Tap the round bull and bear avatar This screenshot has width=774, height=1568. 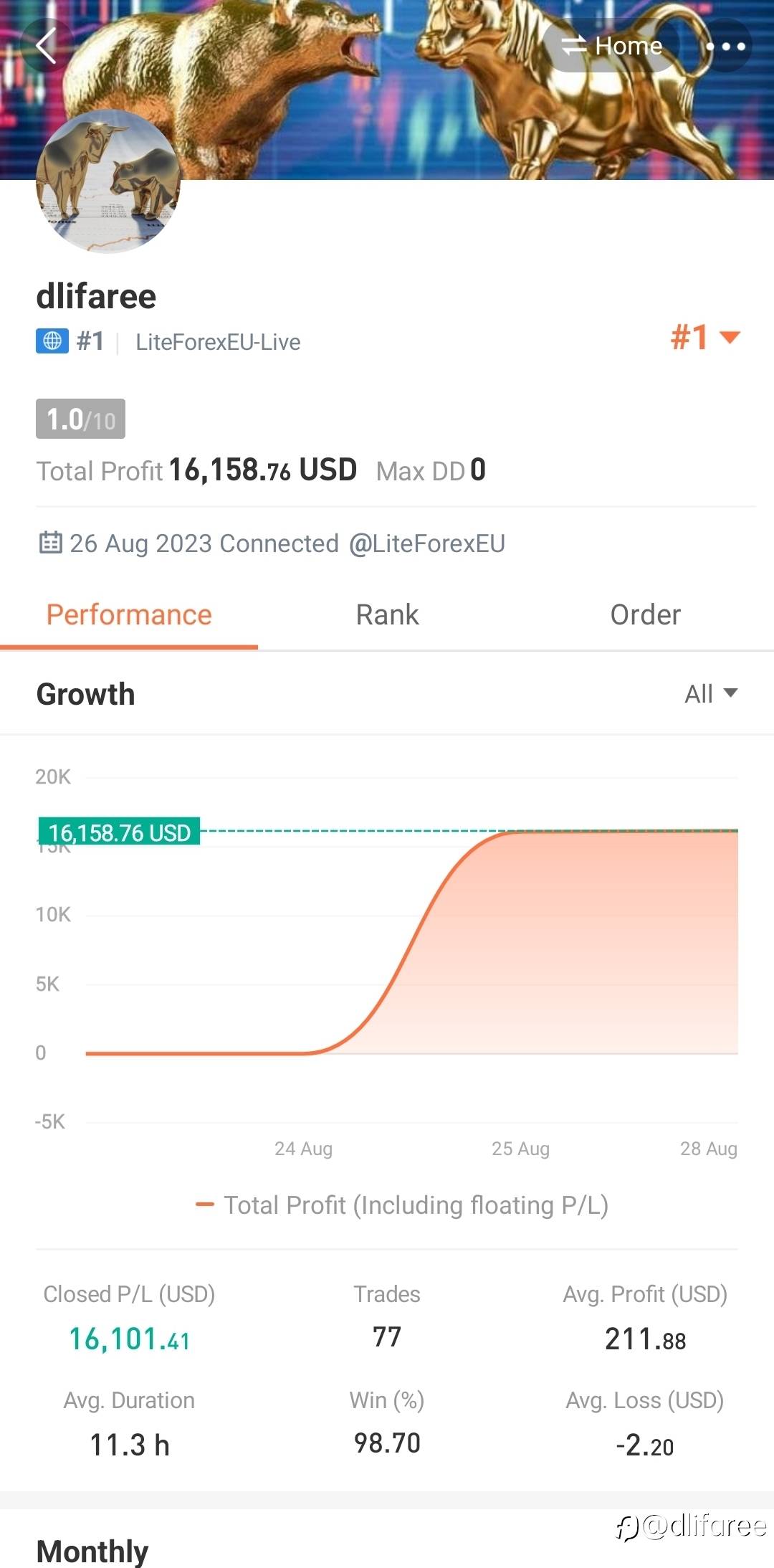(x=107, y=181)
